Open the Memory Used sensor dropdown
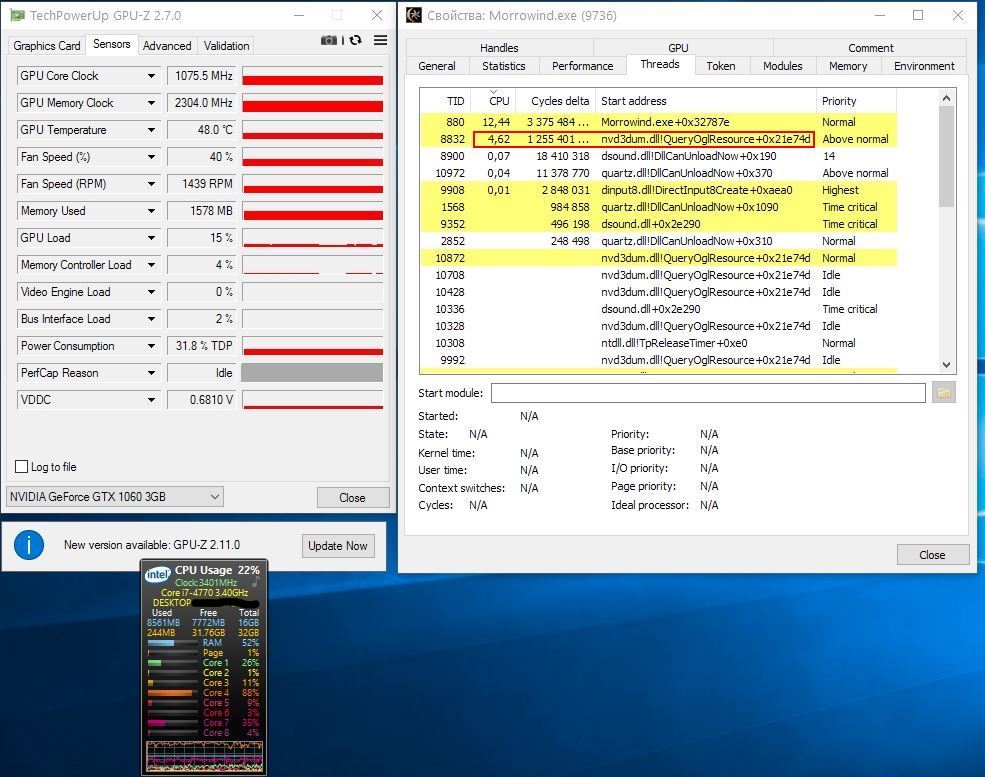 [x=151, y=211]
